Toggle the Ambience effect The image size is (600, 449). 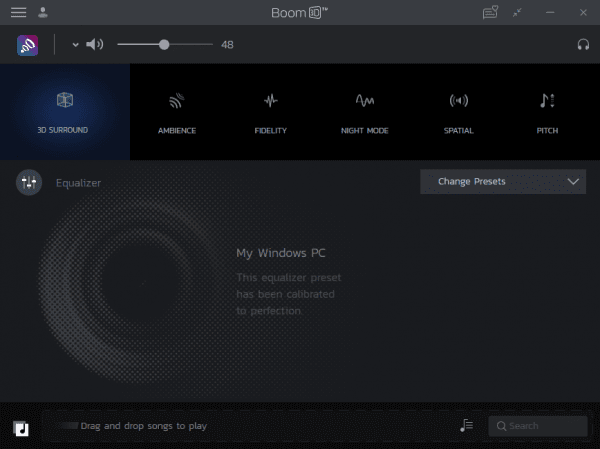click(177, 113)
